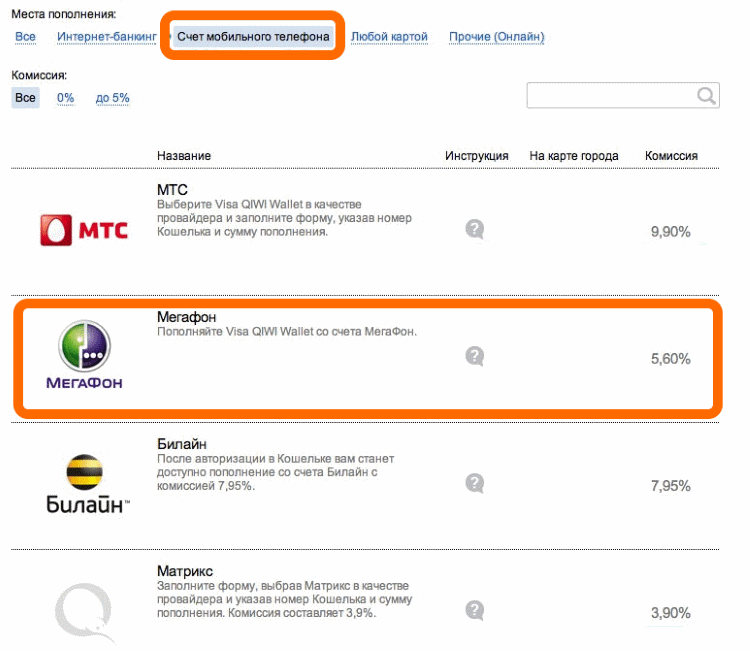This screenshot has height=651, width=750.
Task: Click the Megafon logo
Action: pyautogui.click(x=84, y=354)
